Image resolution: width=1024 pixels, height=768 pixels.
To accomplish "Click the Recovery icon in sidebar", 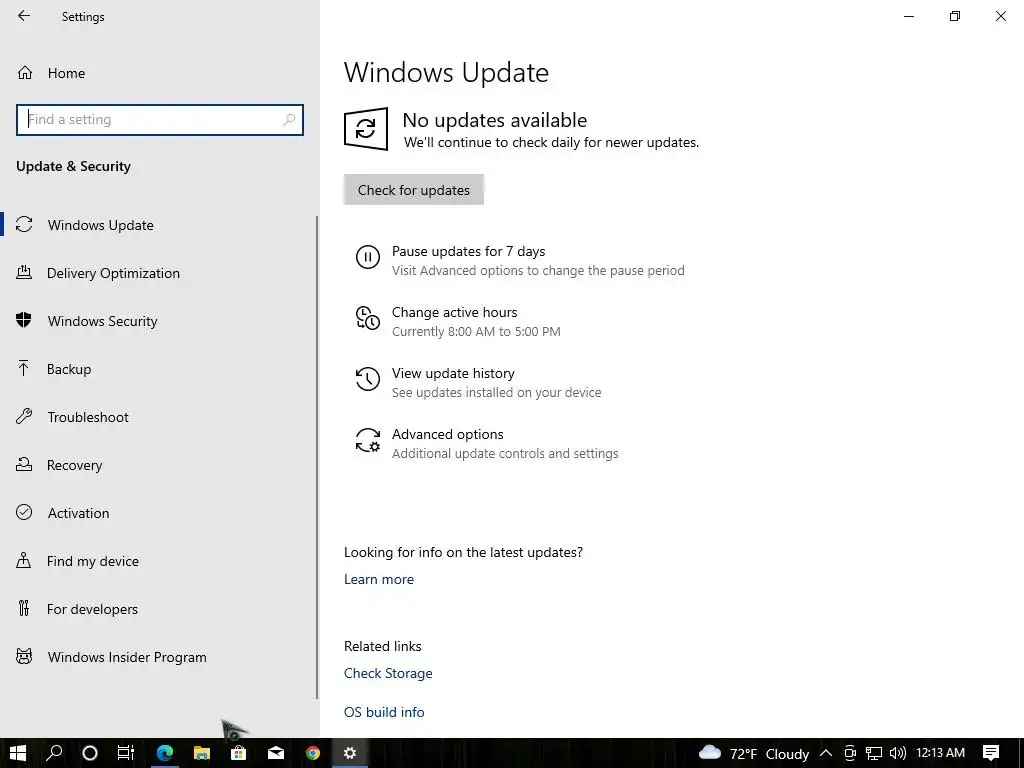I will [x=24, y=464].
